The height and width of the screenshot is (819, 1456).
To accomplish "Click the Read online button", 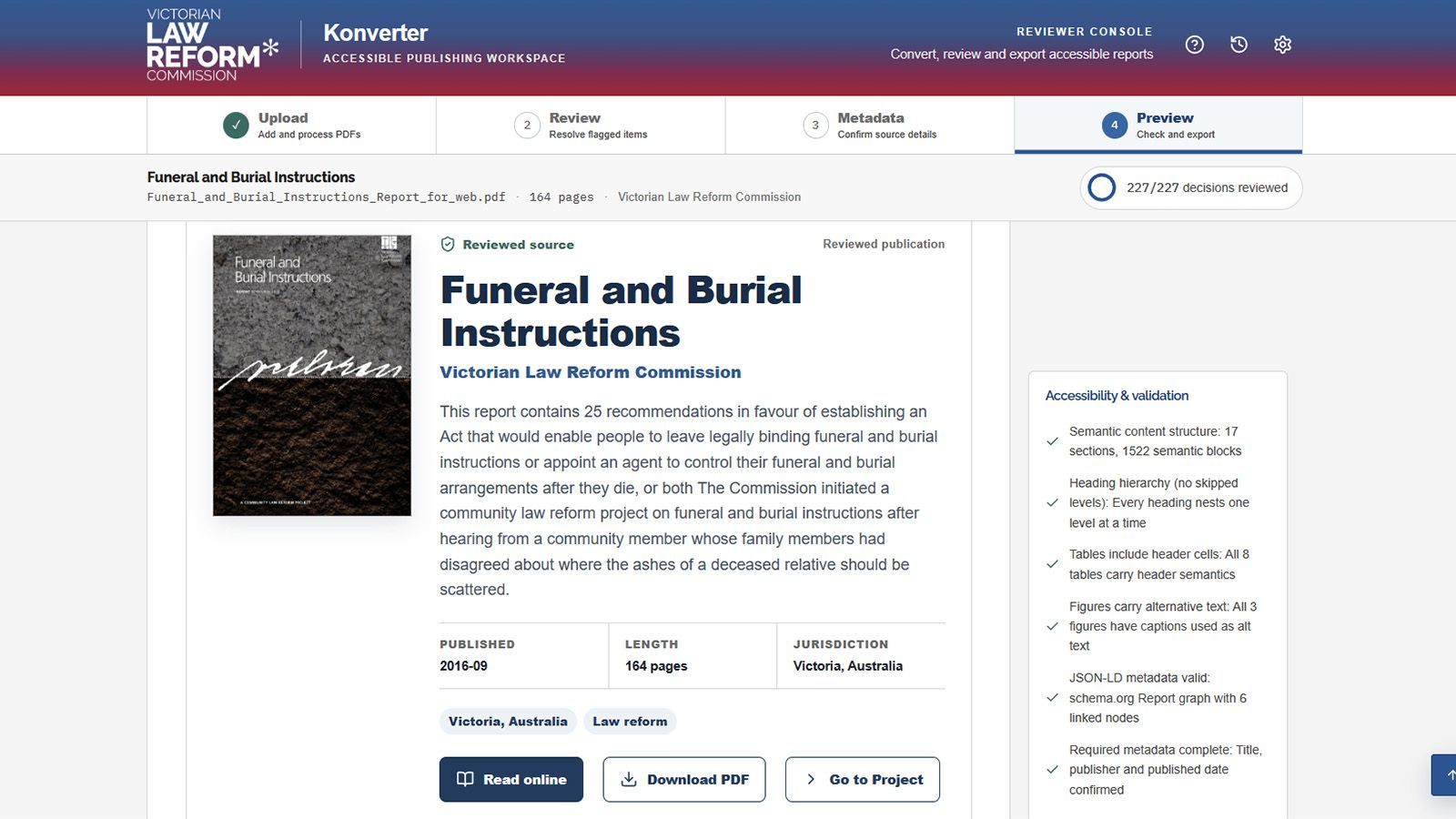I will coord(511,780).
